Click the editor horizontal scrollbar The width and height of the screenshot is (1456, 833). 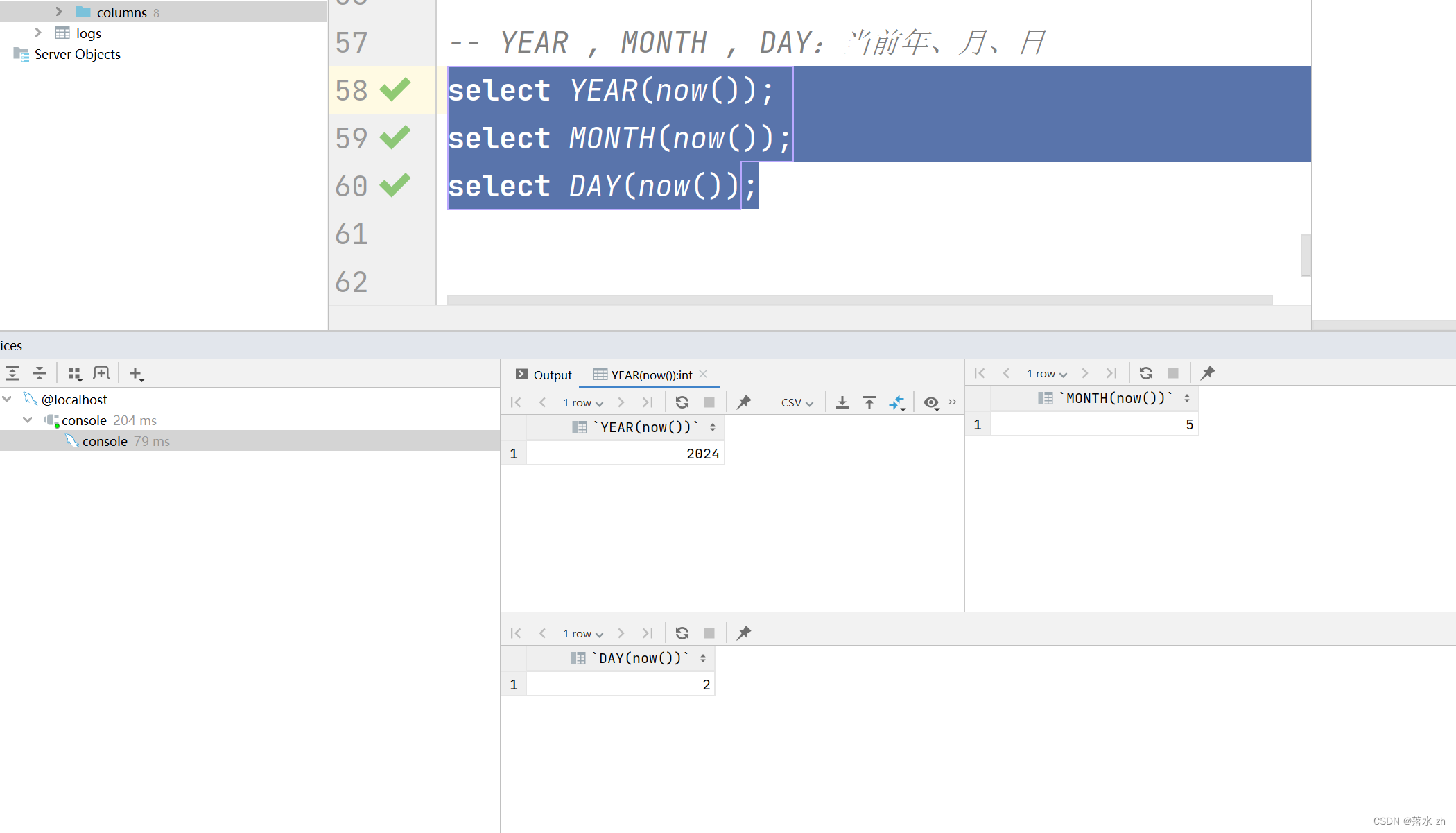click(x=860, y=300)
